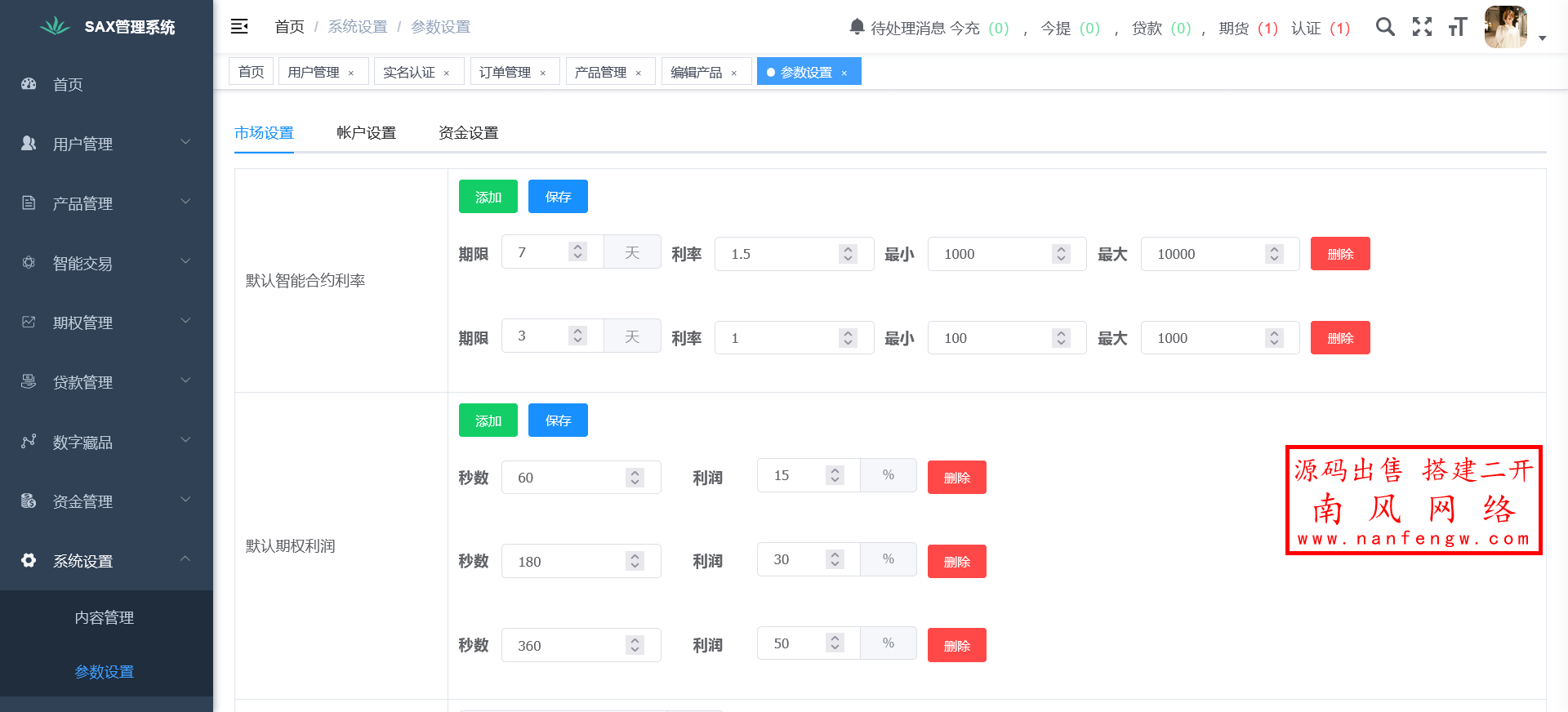Collapse the sidebar with the hamburger icon

(239, 27)
